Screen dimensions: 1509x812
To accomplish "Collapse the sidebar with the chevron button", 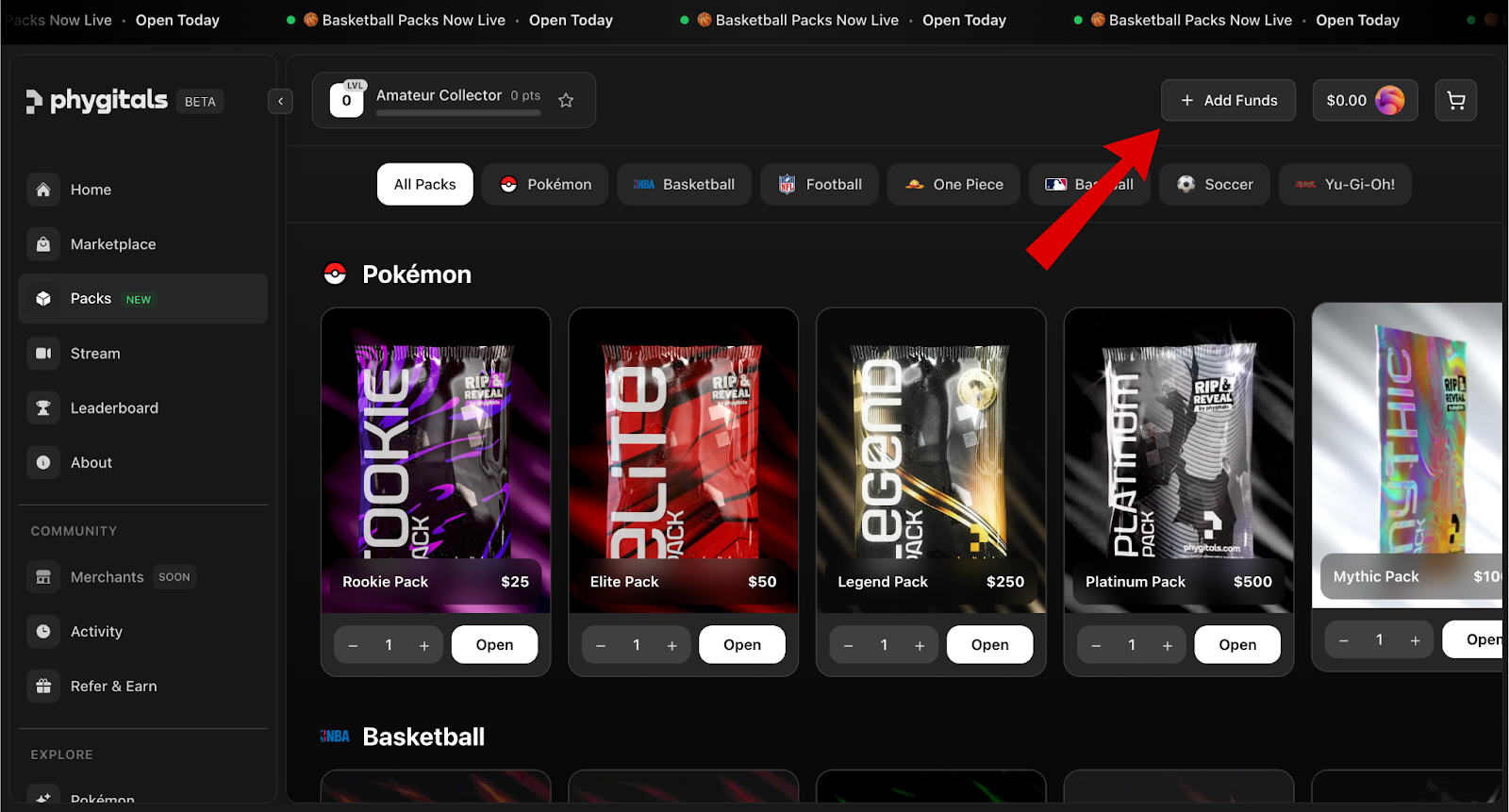I will pyautogui.click(x=280, y=101).
